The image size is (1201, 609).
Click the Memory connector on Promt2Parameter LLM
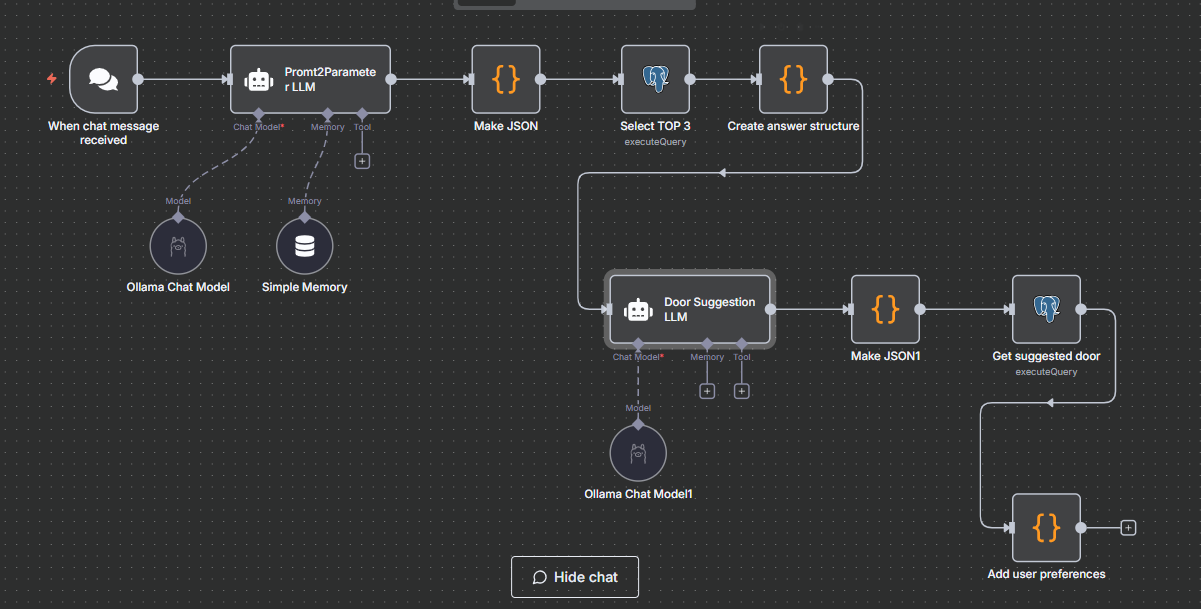tap(328, 113)
